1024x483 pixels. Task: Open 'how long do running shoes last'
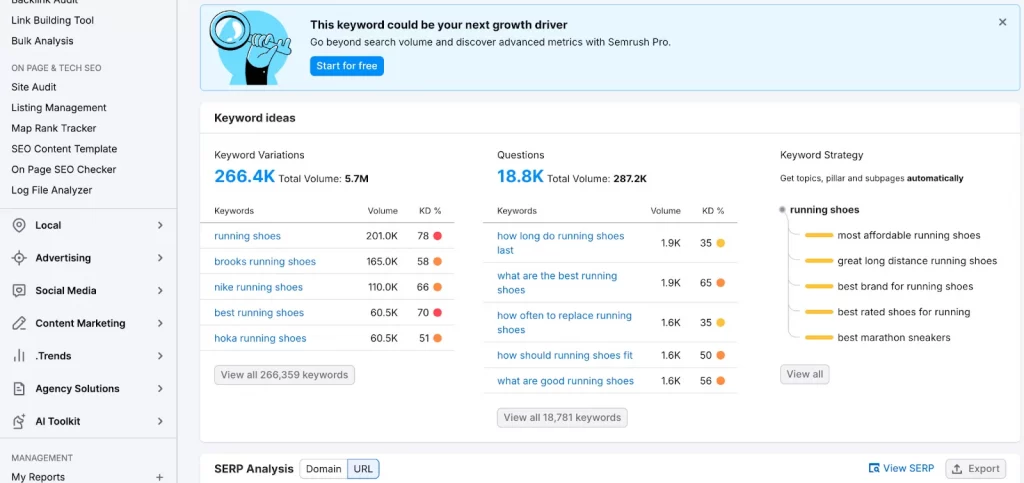560,243
